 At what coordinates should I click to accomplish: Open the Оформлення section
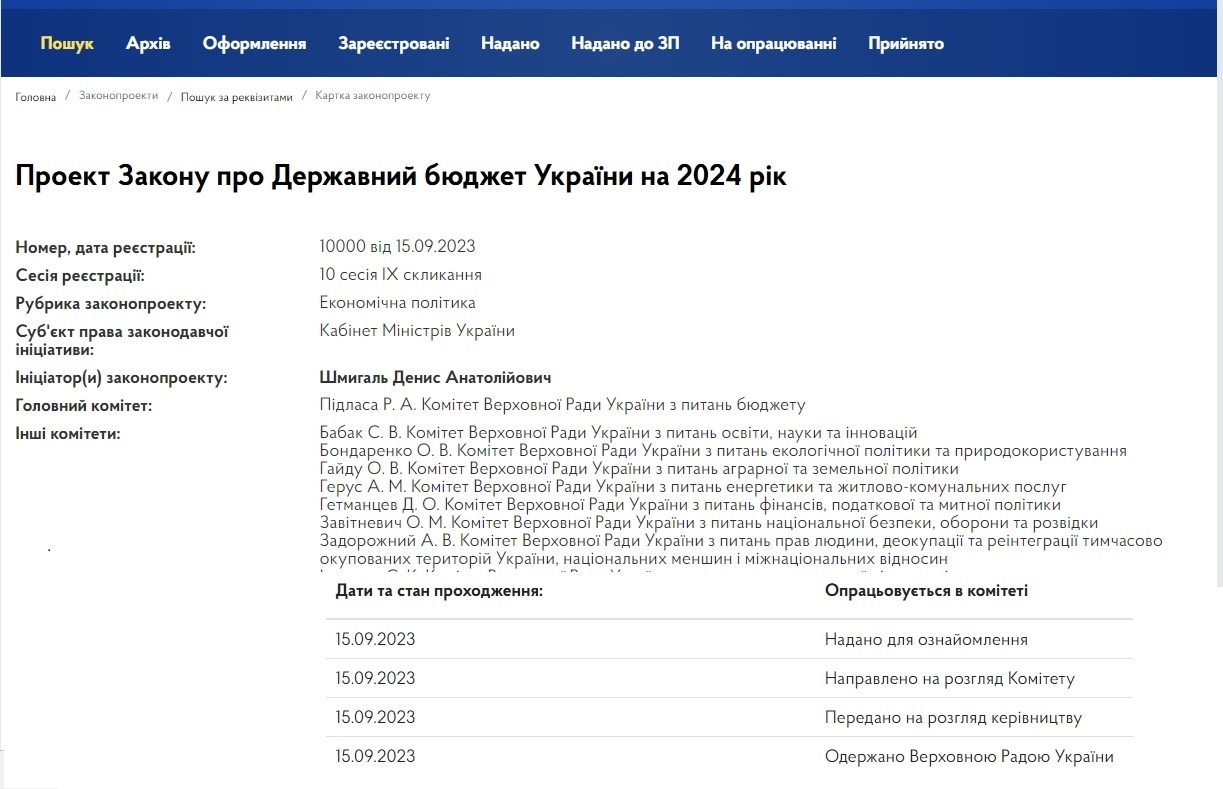(254, 43)
